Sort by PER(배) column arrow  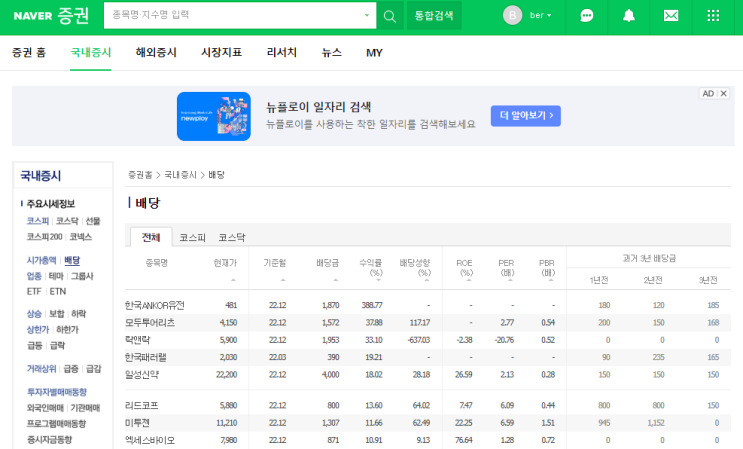pos(510,280)
